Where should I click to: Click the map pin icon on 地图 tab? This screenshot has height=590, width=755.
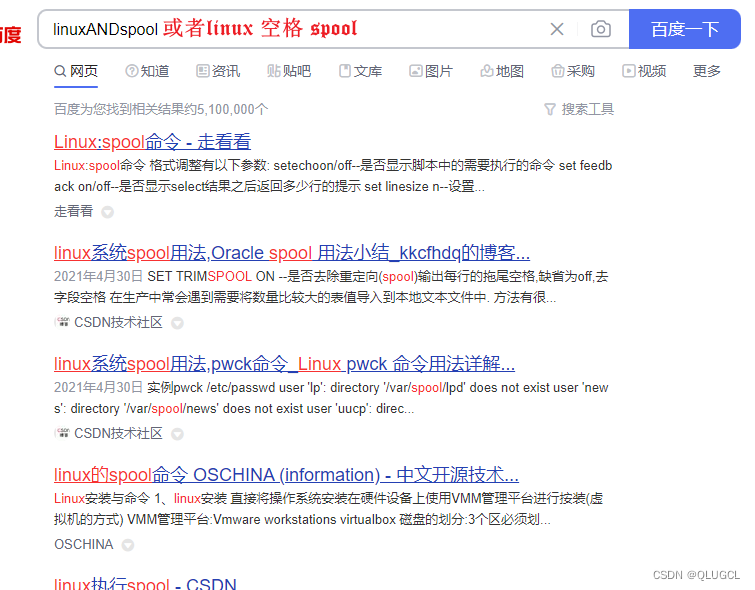point(486,71)
